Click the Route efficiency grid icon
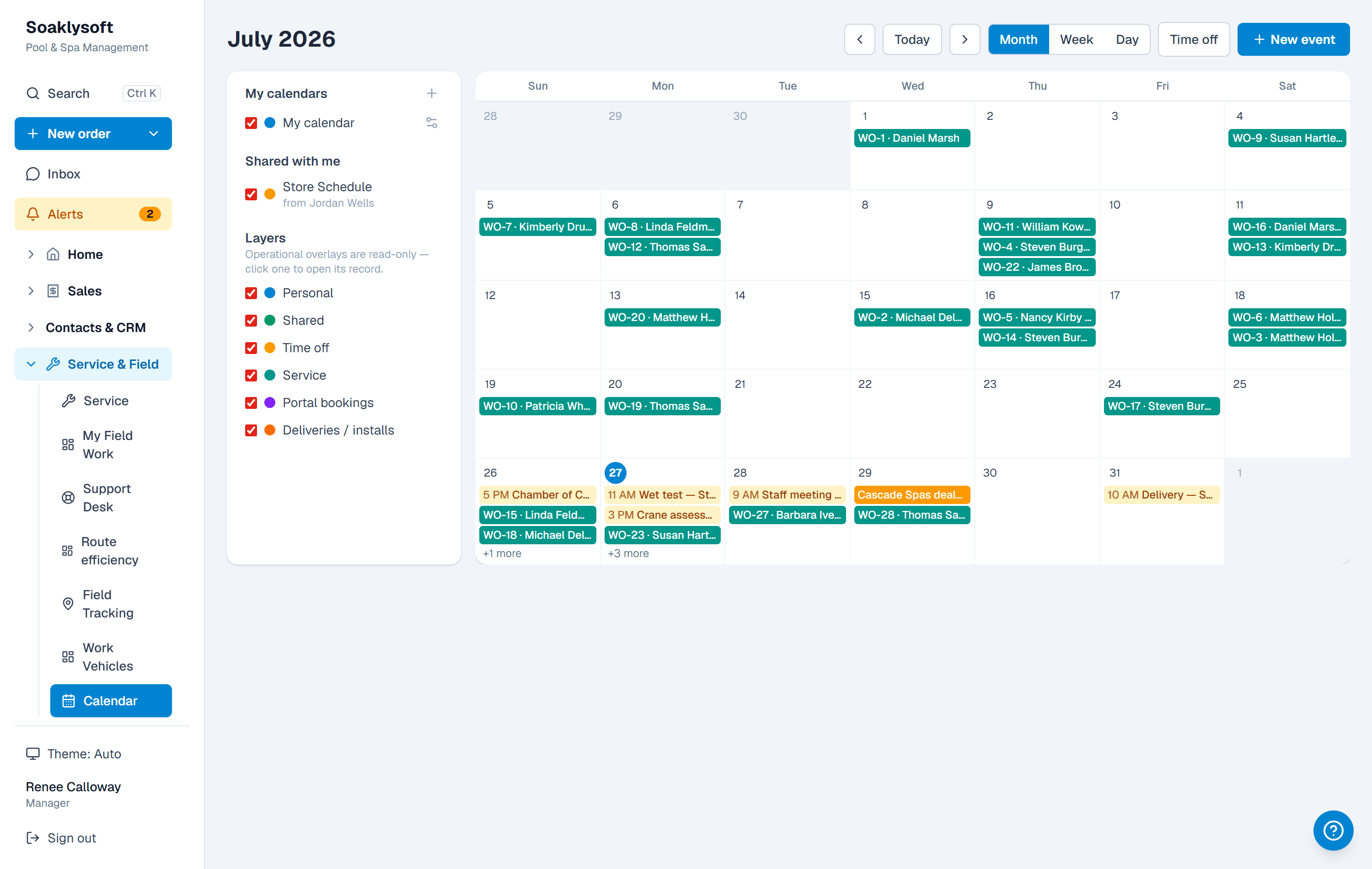1372x869 pixels. pos(67,551)
